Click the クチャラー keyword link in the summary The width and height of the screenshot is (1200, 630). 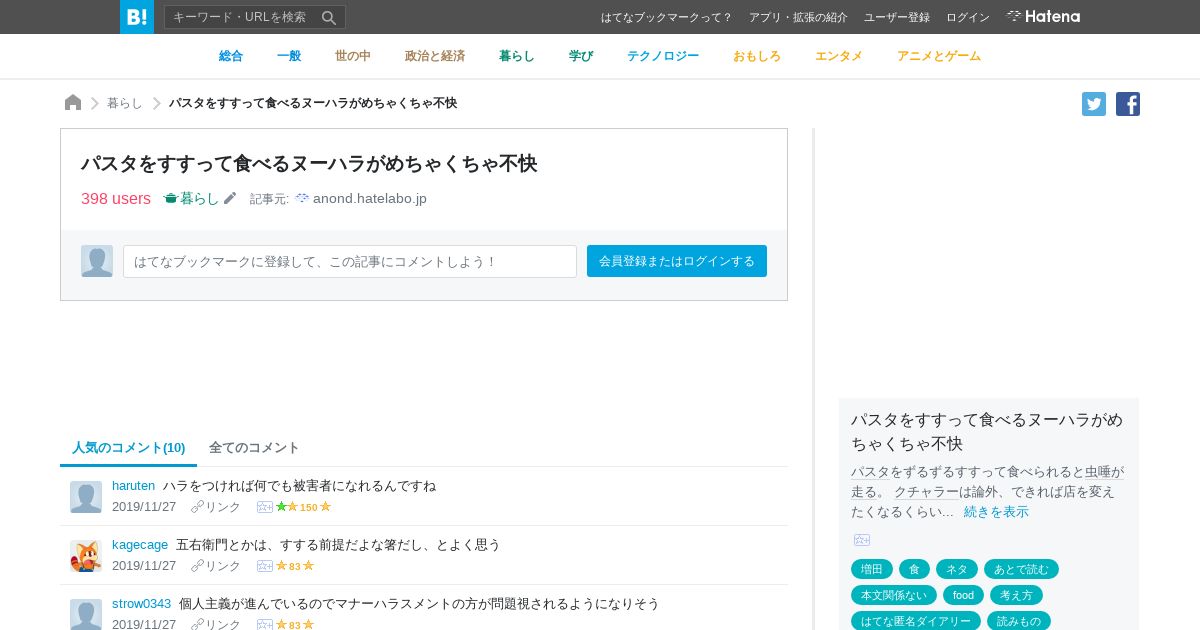pos(926,491)
